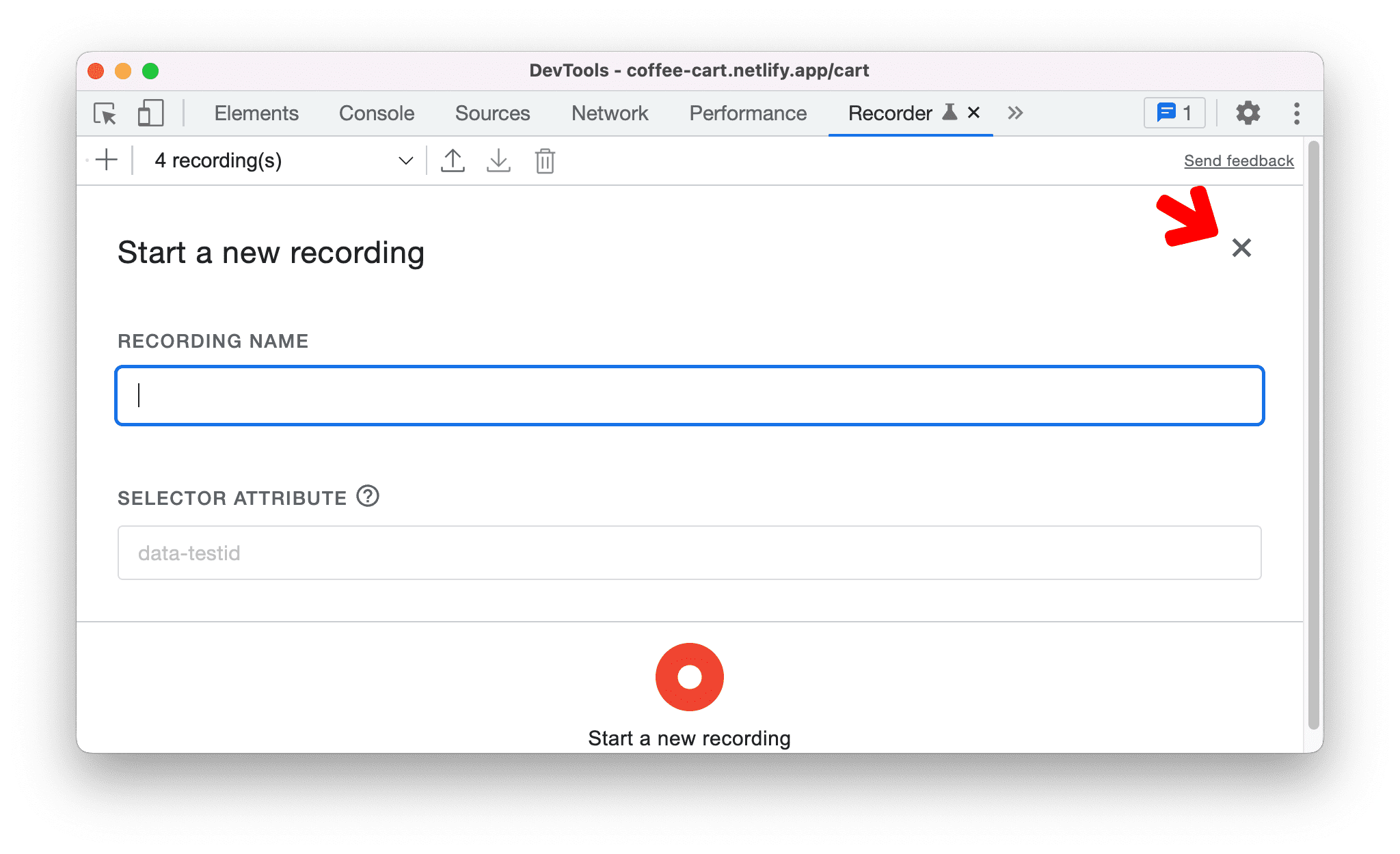Click the selector attribute help question mark
1400x854 pixels.
369,494
